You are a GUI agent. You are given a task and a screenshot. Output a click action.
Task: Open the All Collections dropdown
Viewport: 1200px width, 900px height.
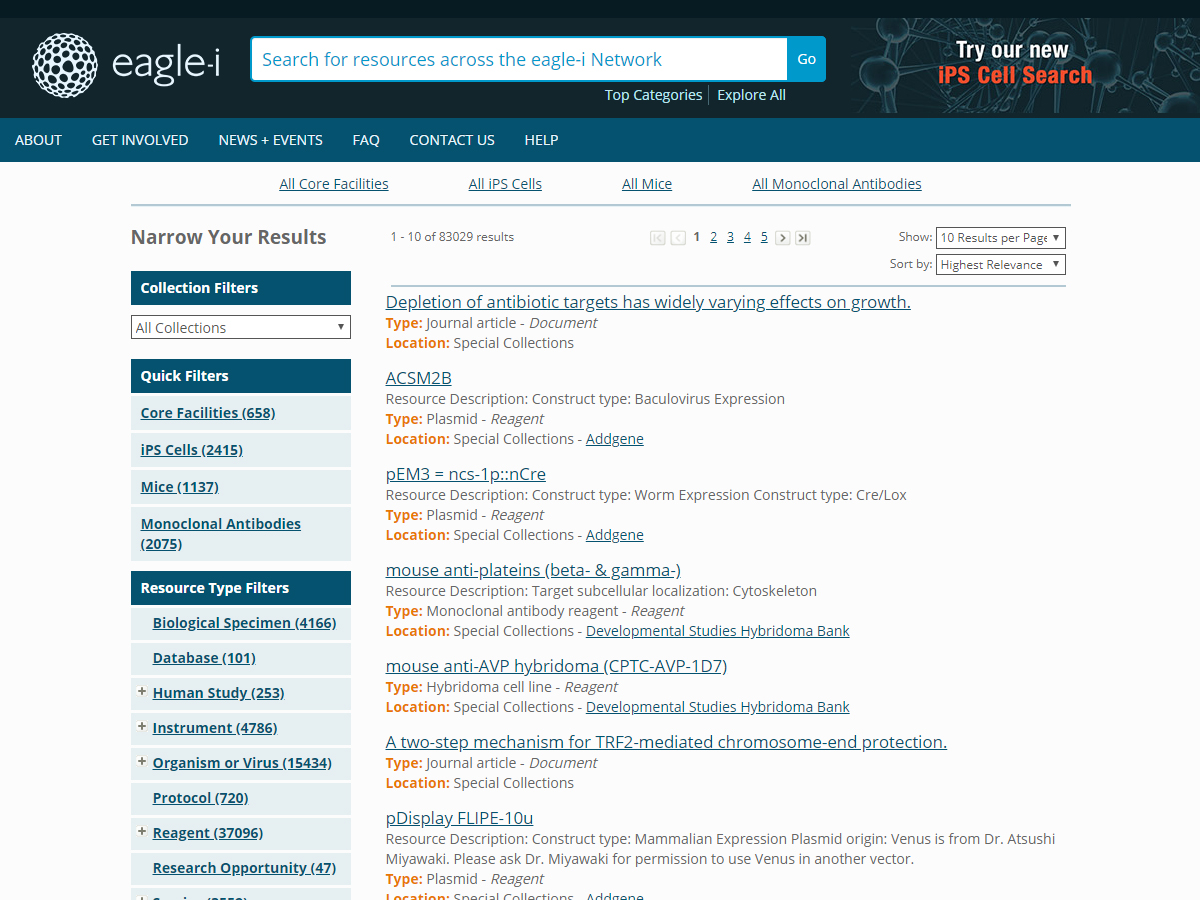click(241, 327)
